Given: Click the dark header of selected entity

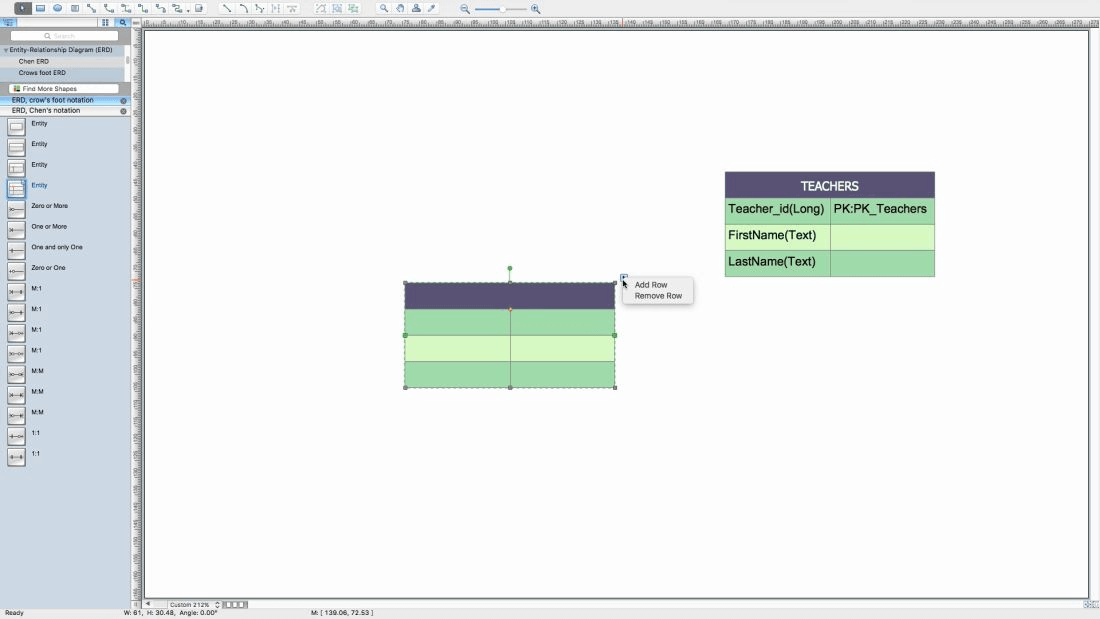Looking at the screenshot, I should click(510, 296).
